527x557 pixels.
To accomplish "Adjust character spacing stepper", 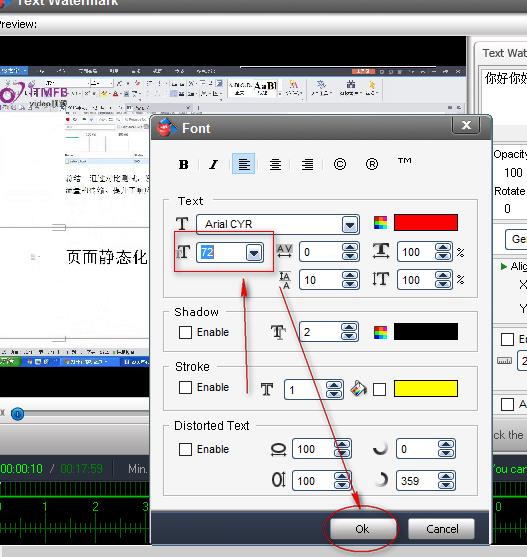I will (350, 252).
